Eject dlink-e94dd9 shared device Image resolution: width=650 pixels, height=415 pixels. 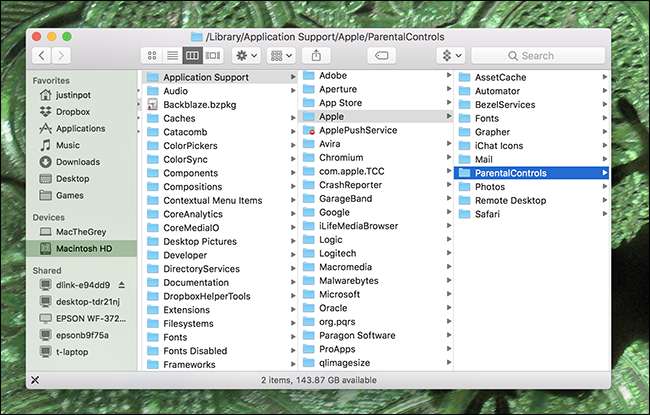[121, 285]
